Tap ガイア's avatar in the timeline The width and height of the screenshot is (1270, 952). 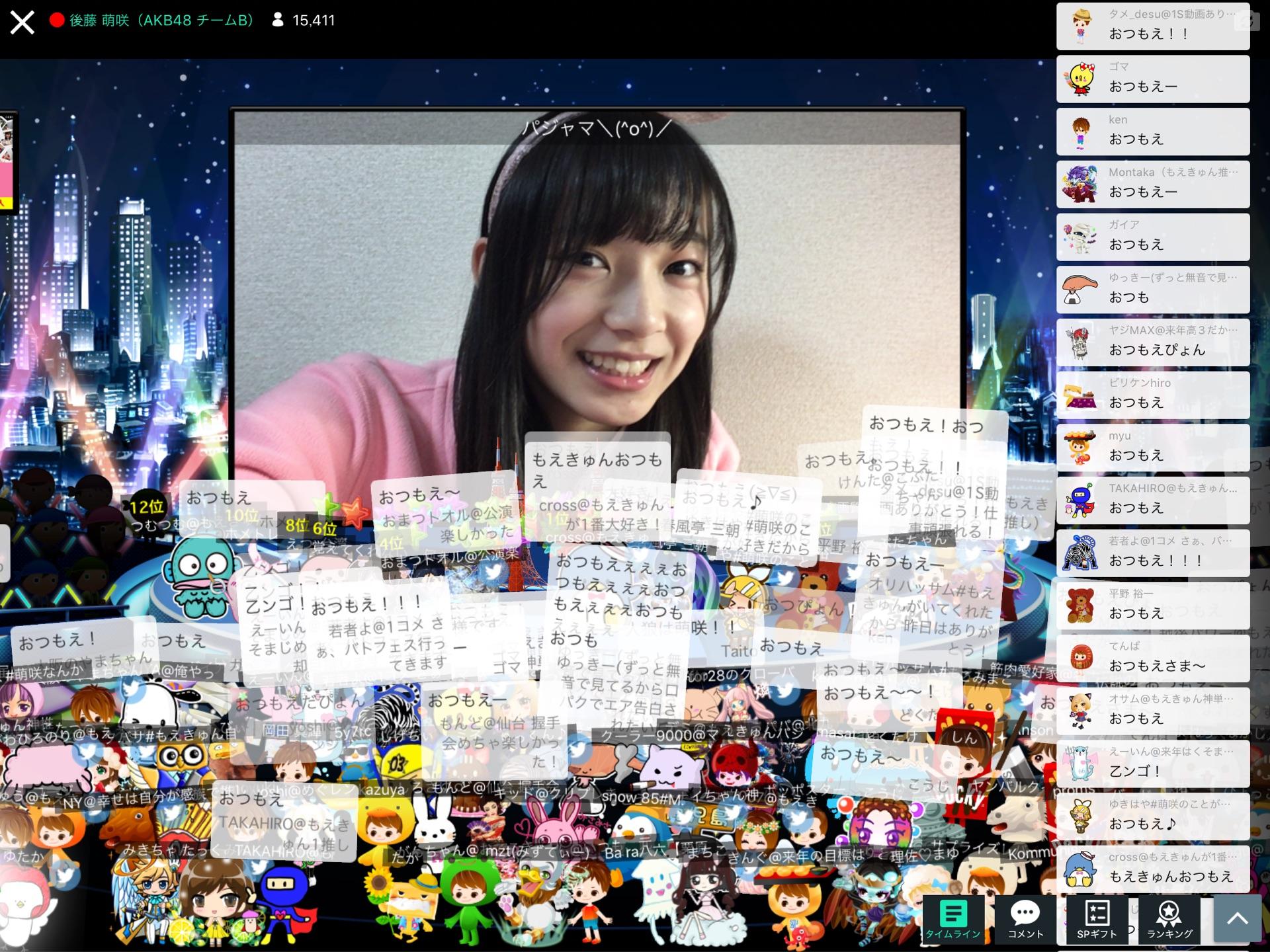pos(1079,237)
